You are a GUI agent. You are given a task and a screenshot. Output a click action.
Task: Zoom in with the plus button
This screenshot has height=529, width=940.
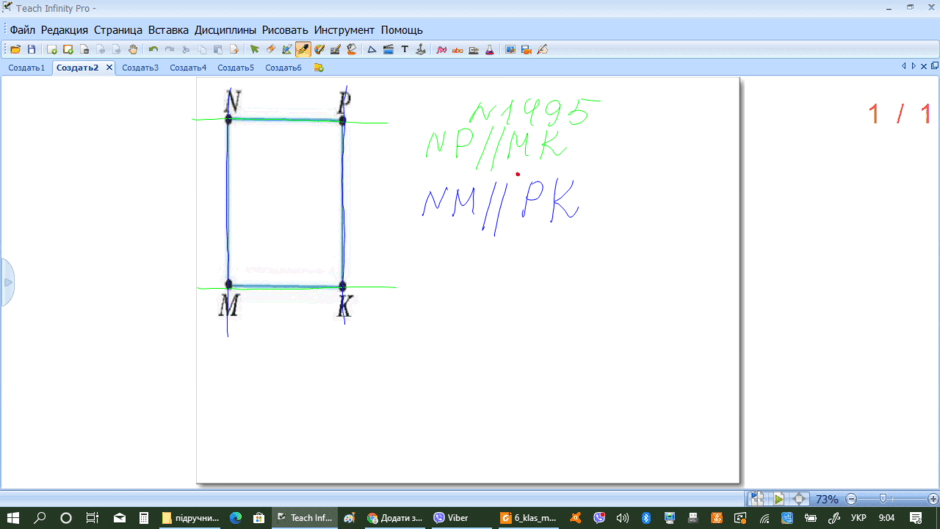933,499
